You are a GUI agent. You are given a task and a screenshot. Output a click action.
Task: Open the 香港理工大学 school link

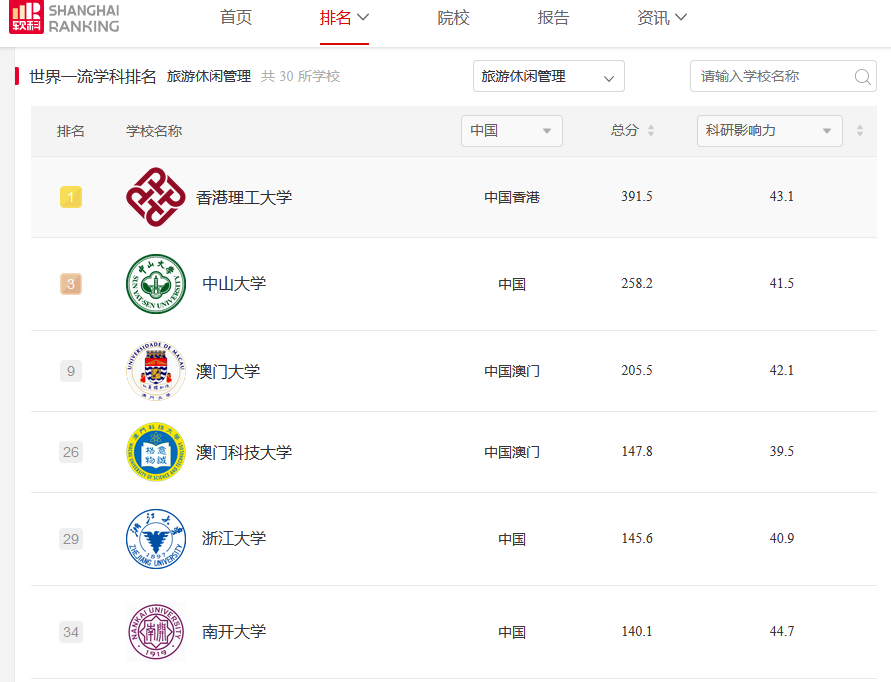[x=244, y=197]
